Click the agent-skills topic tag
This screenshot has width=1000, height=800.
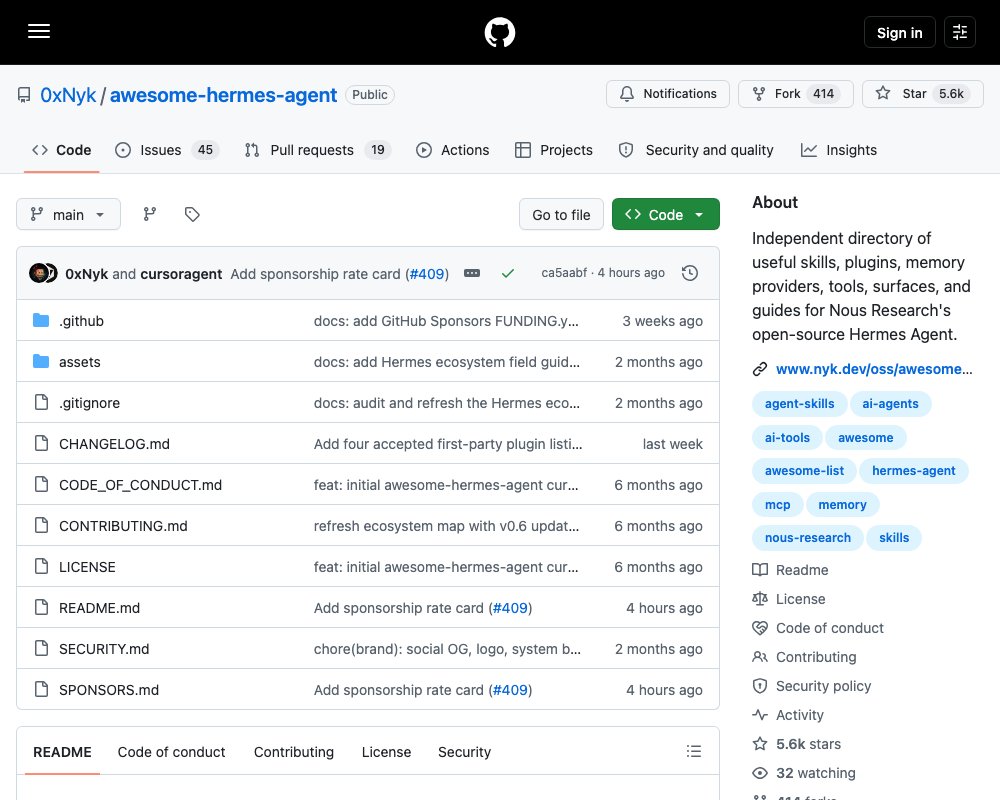pyautogui.click(x=799, y=403)
